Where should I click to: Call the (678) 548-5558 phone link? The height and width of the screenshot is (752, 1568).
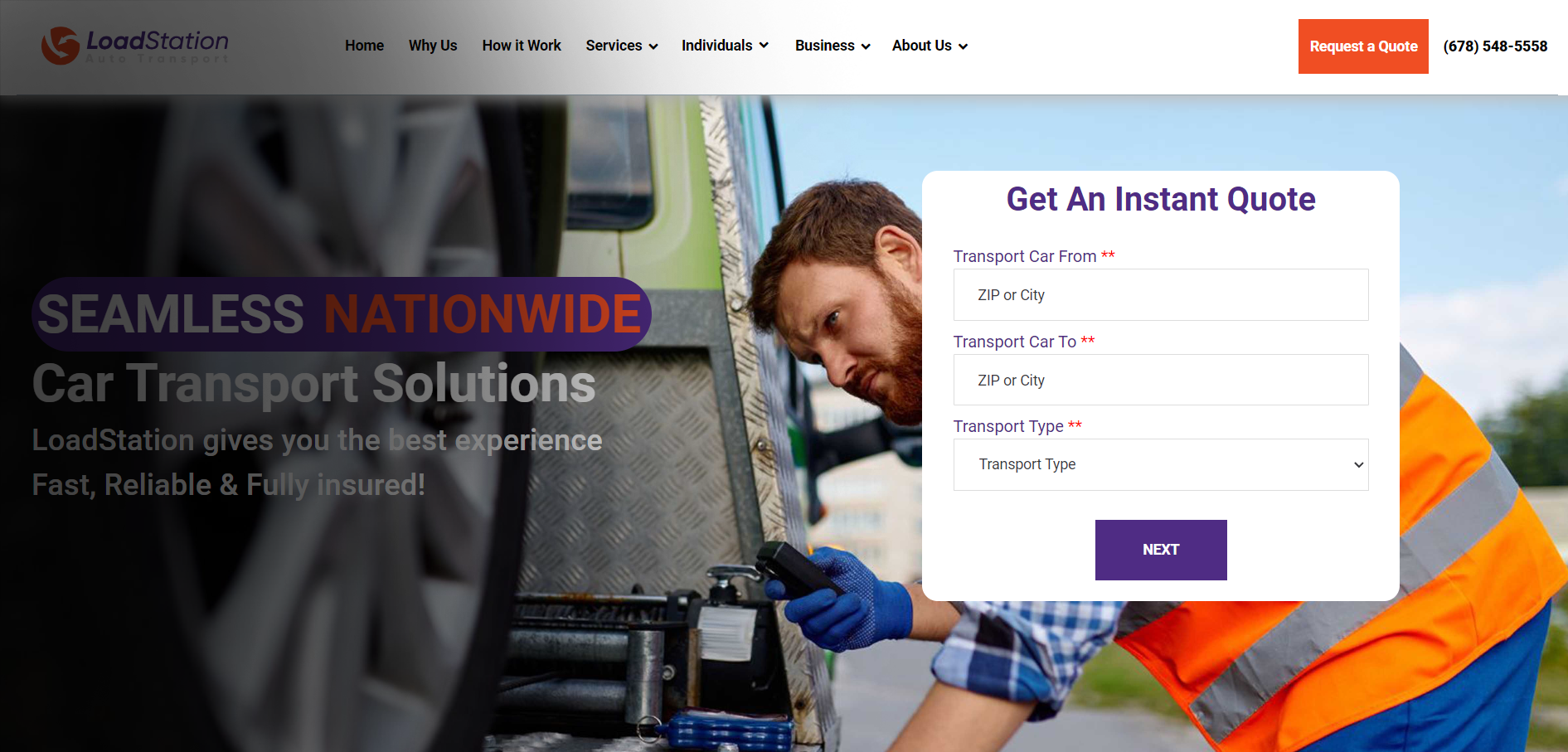[x=1495, y=46]
